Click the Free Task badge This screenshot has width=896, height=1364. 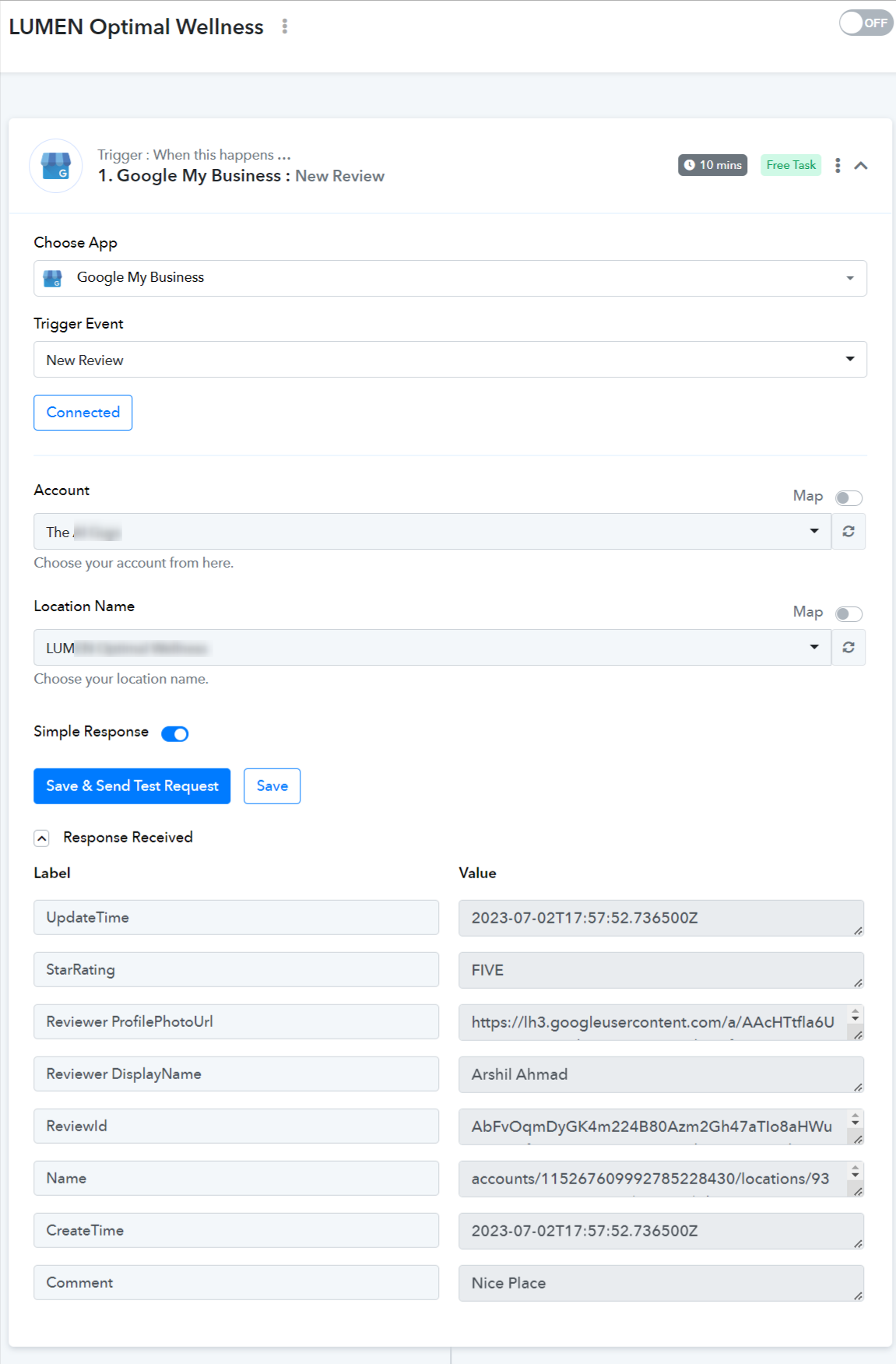pos(791,165)
